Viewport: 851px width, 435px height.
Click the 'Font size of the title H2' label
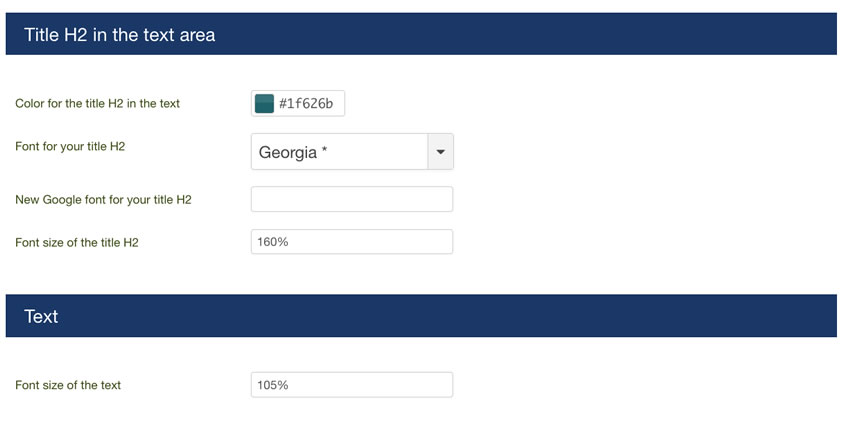[x=77, y=242]
